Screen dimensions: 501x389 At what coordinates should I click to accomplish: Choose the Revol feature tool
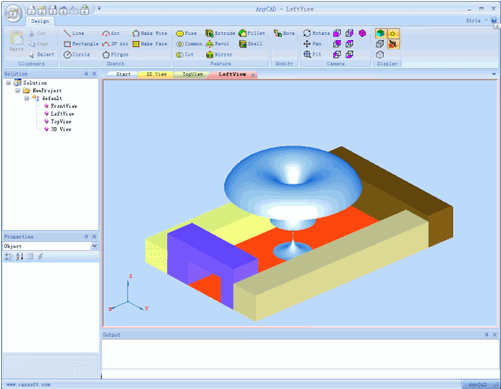point(217,44)
